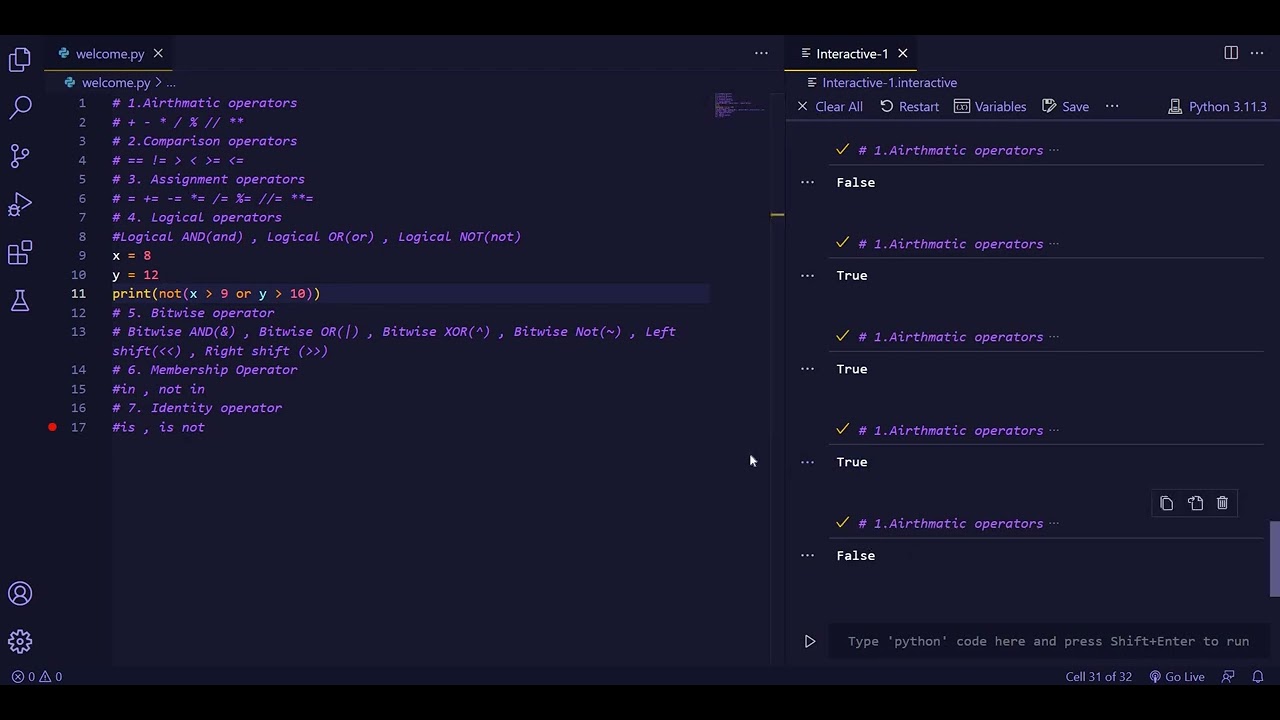Click the '#is , is not' comment line
This screenshot has width=1280, height=720.
(x=158, y=427)
